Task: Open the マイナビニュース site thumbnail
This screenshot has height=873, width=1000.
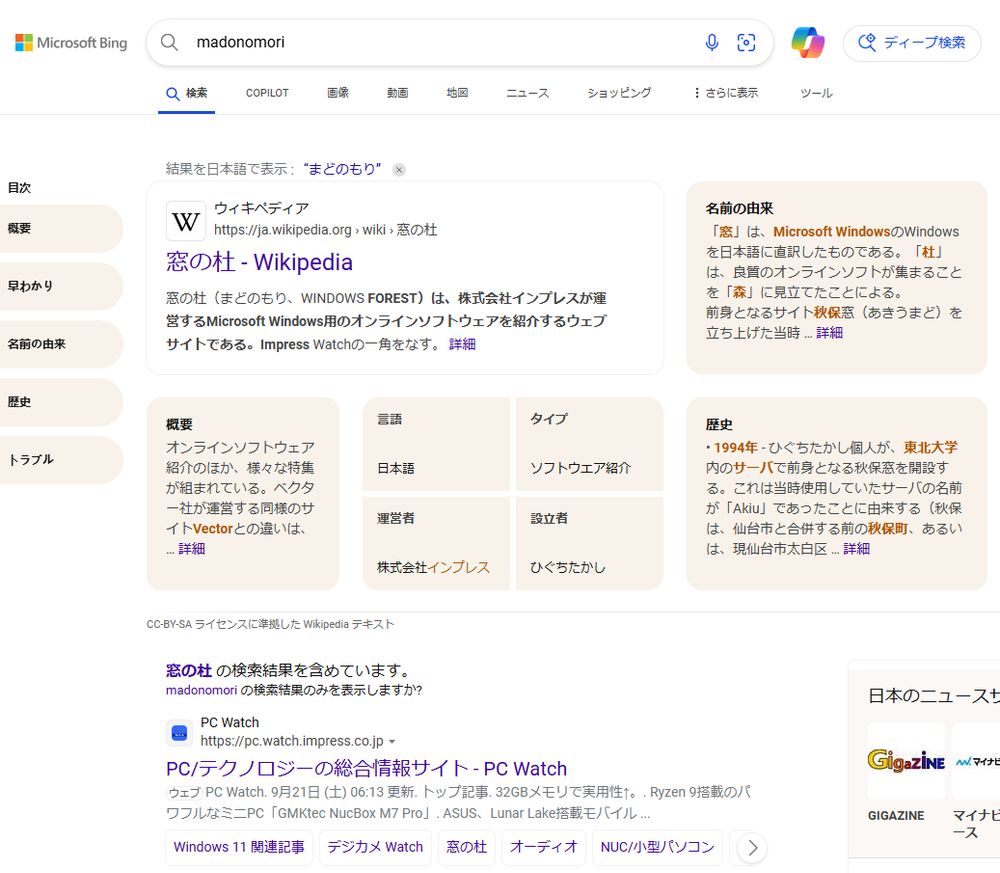Action: (x=976, y=761)
